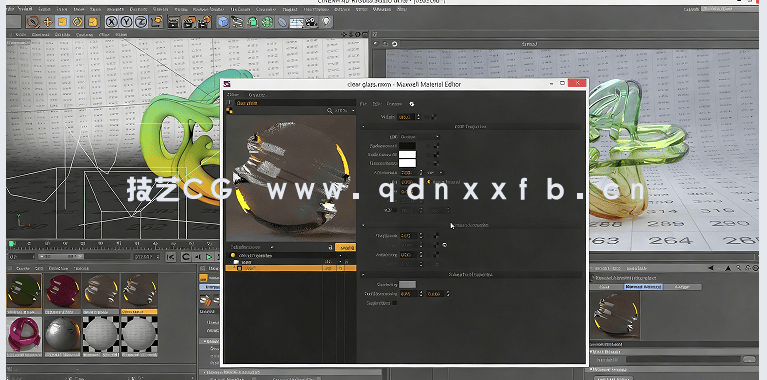Click the green generator object icon
Image resolution: width=767 pixels, height=380 pixels.
(x=252, y=22)
